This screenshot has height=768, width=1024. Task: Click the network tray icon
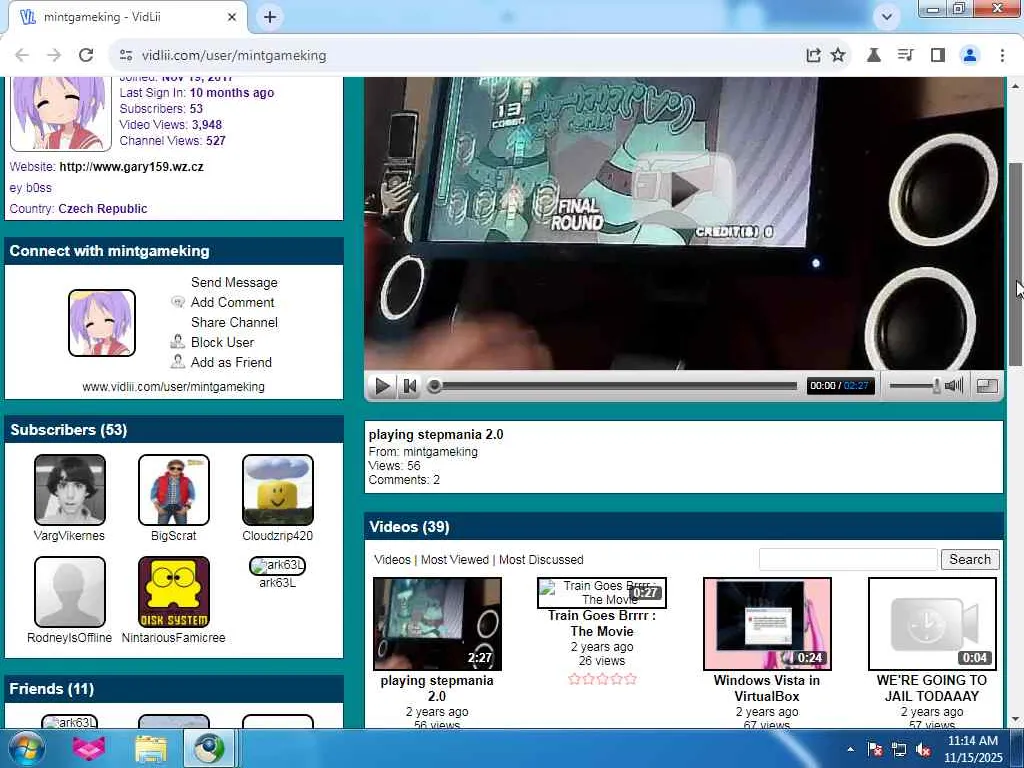coord(899,750)
